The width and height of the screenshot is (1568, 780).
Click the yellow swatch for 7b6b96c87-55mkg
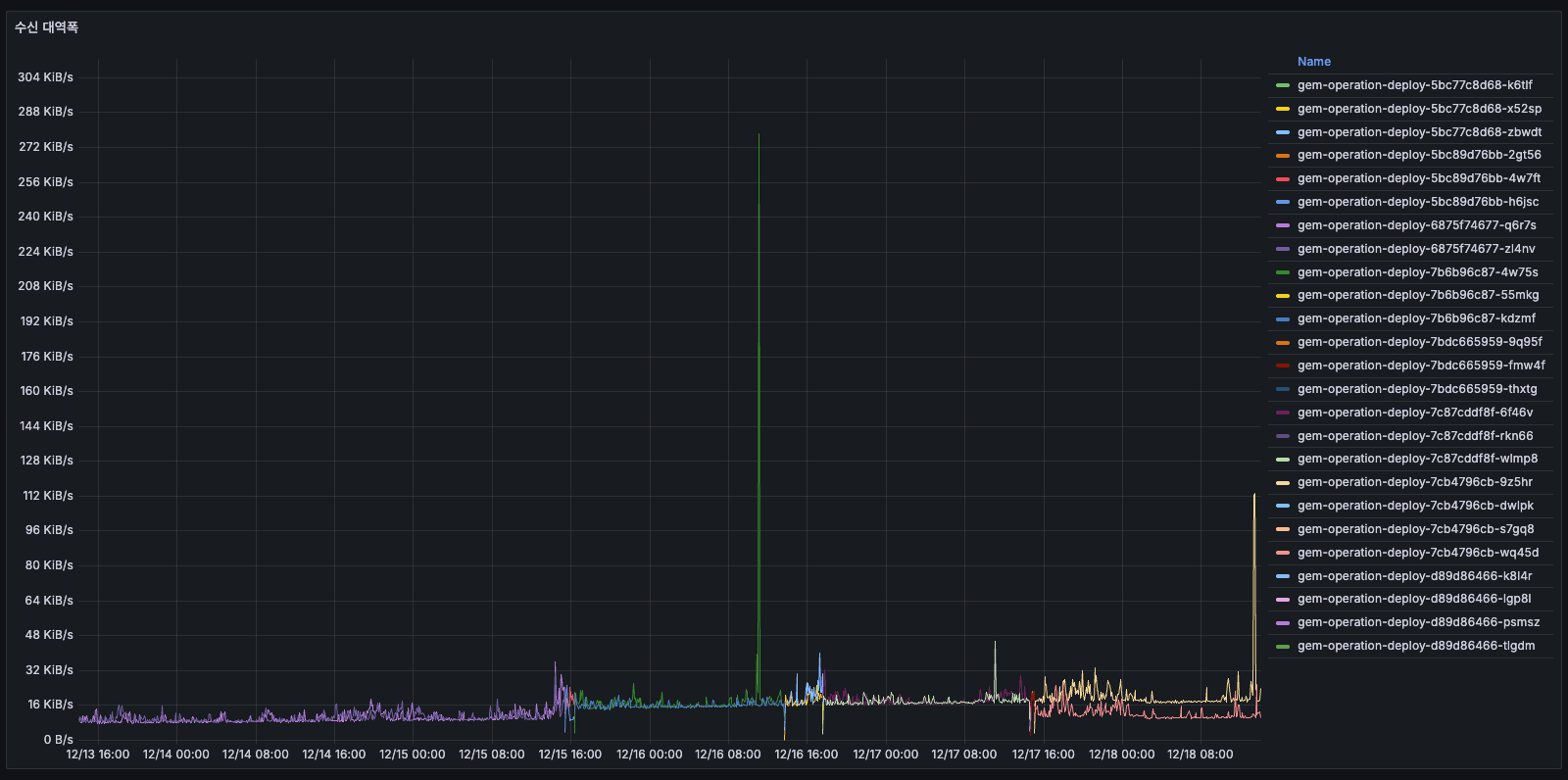coord(1282,296)
